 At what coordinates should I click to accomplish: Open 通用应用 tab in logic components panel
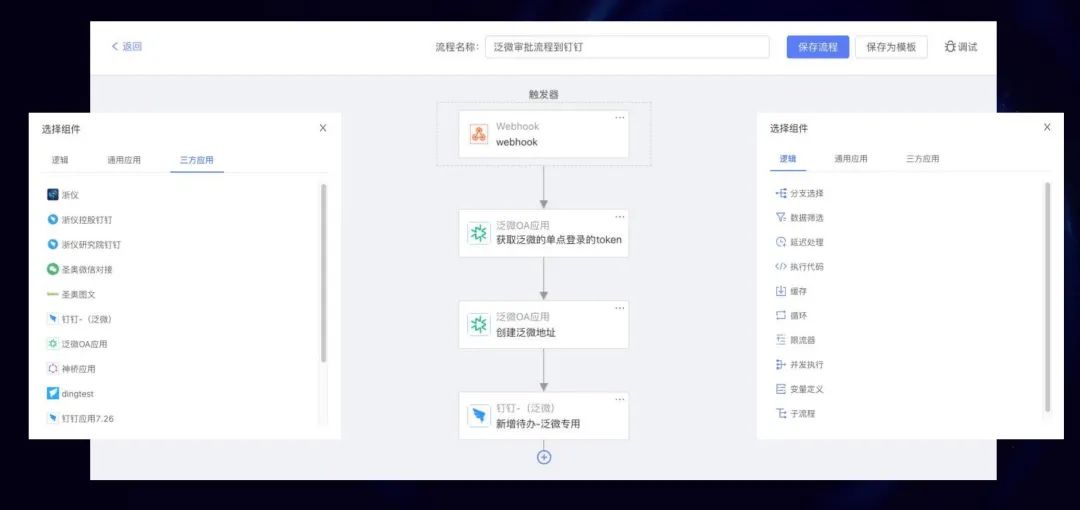click(x=851, y=159)
